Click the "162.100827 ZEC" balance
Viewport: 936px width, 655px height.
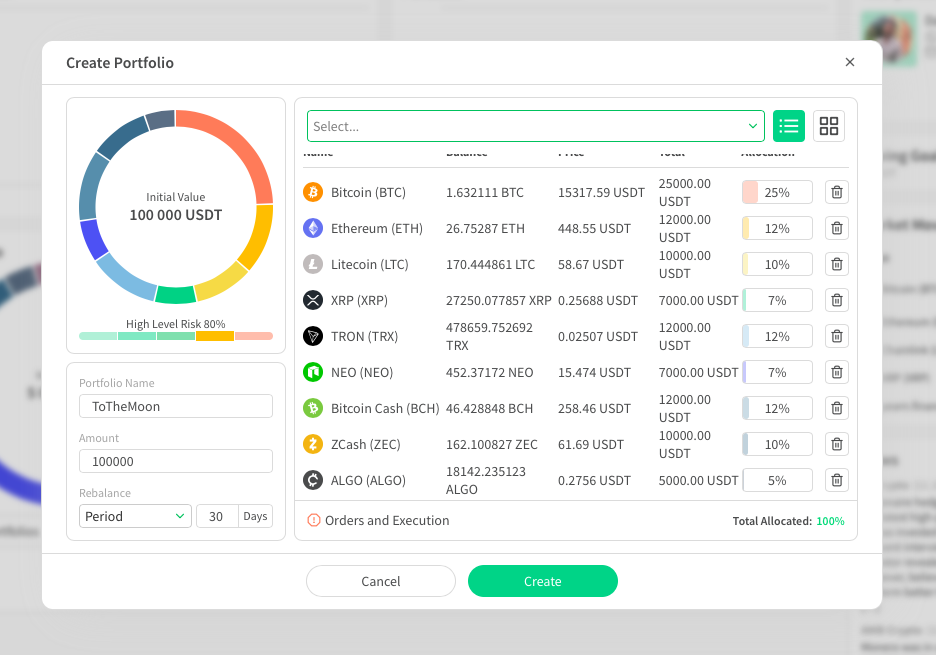[491, 444]
